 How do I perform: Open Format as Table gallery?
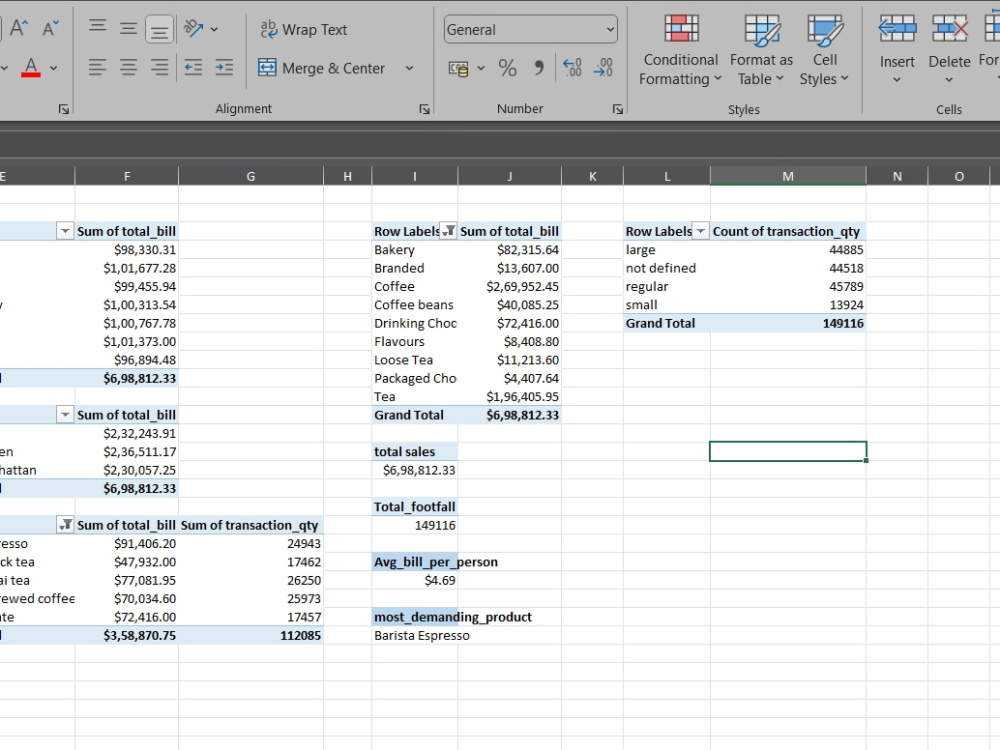coord(761,51)
